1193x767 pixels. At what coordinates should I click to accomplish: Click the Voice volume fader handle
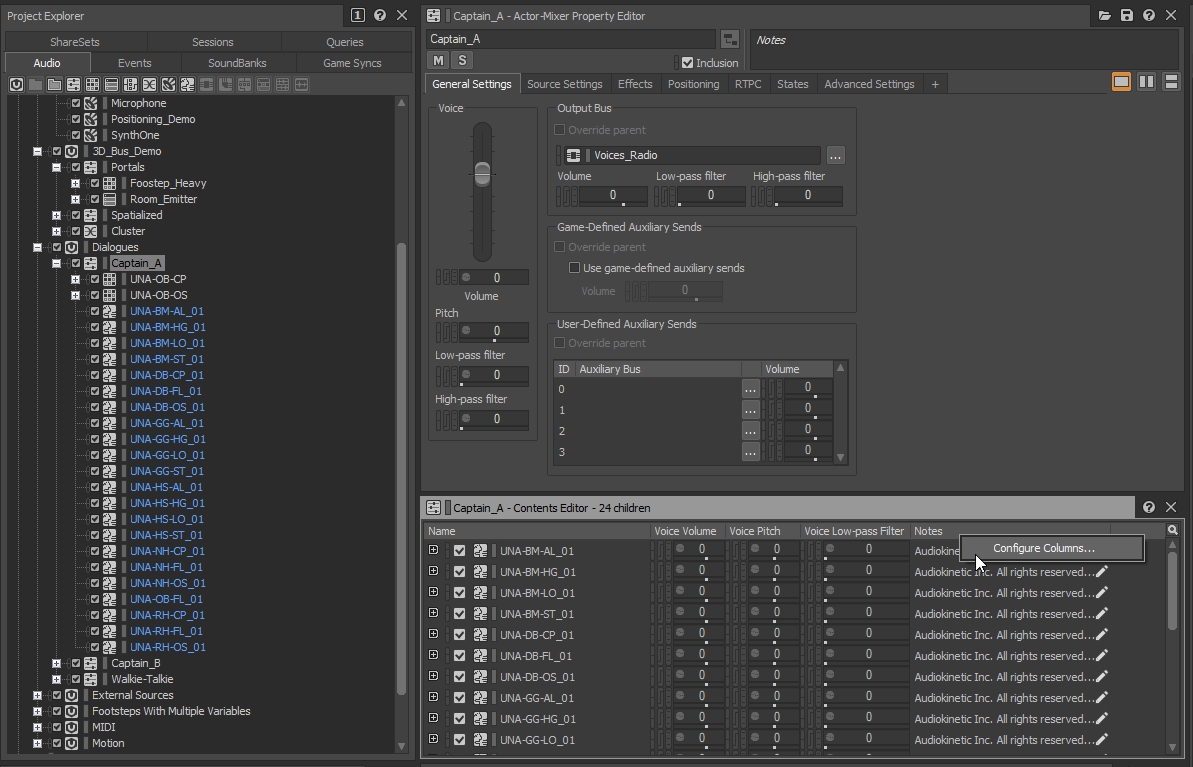(x=483, y=174)
